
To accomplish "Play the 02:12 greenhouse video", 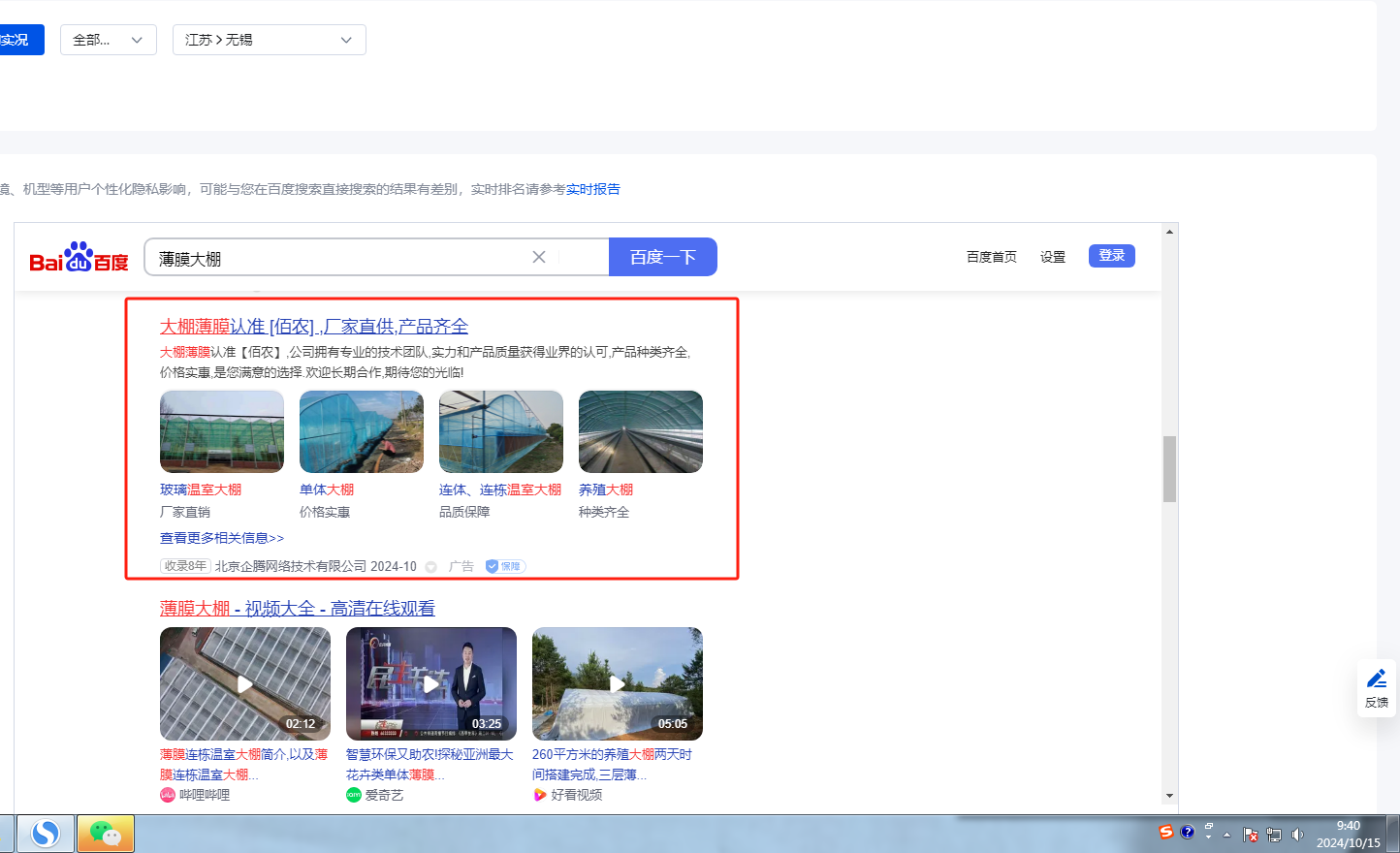I will point(245,683).
